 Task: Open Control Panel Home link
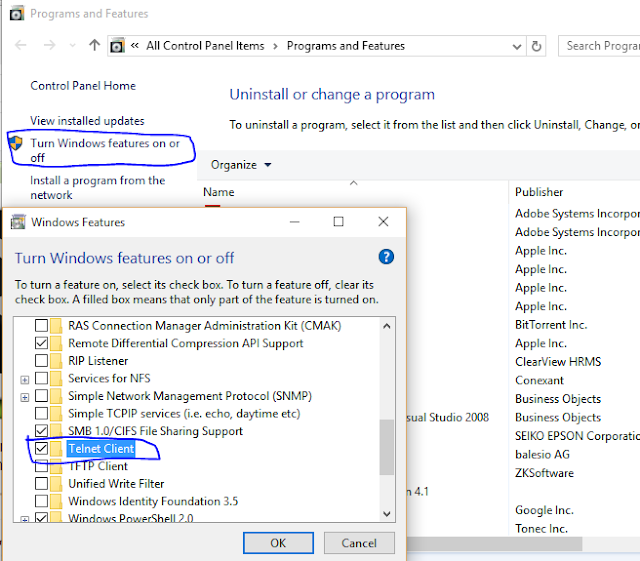click(83, 86)
